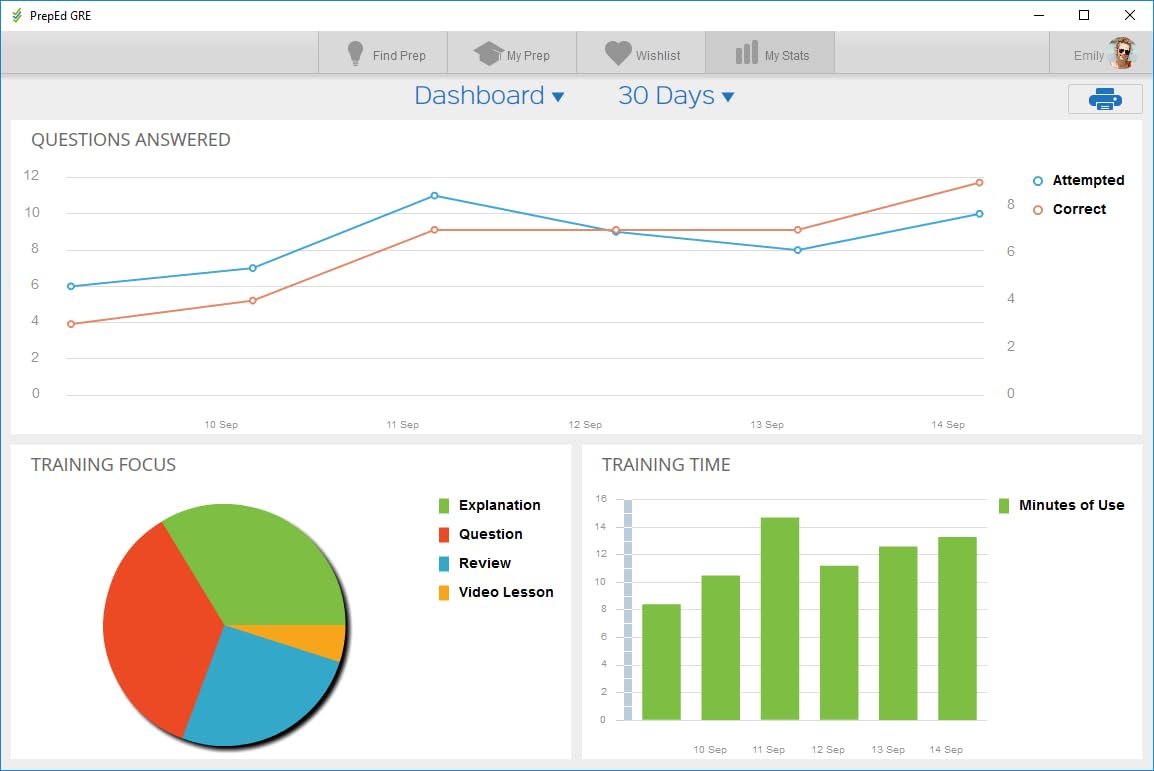Toggle the Attempted series legend marker
Image resolution: width=1154 pixels, height=771 pixels.
coord(1038,181)
